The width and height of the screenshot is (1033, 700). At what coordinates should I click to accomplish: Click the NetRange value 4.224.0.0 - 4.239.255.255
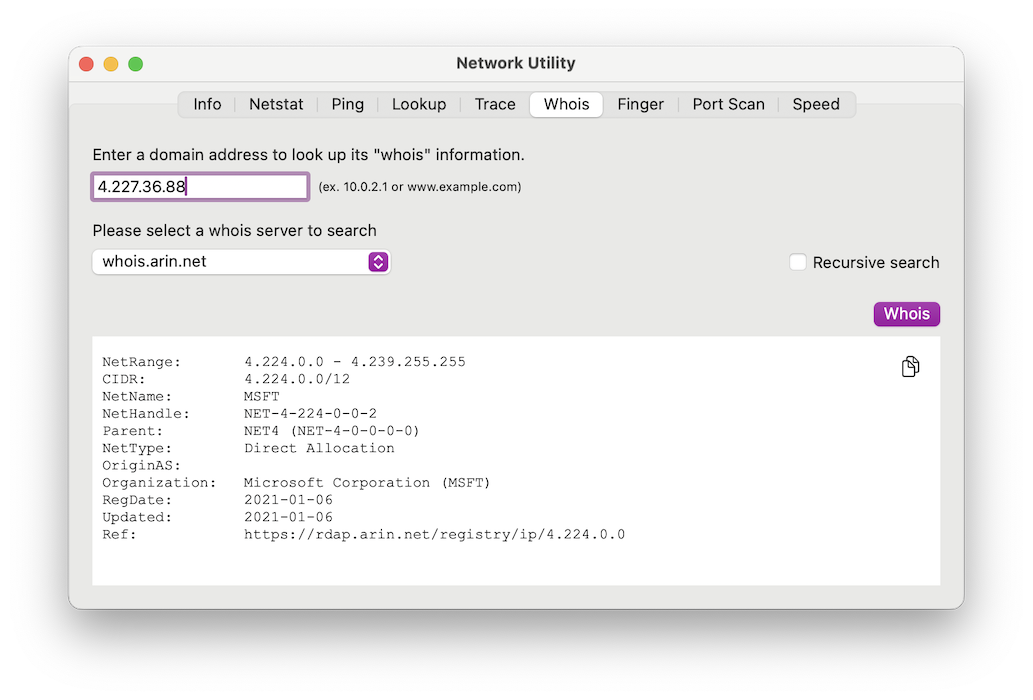point(354,362)
